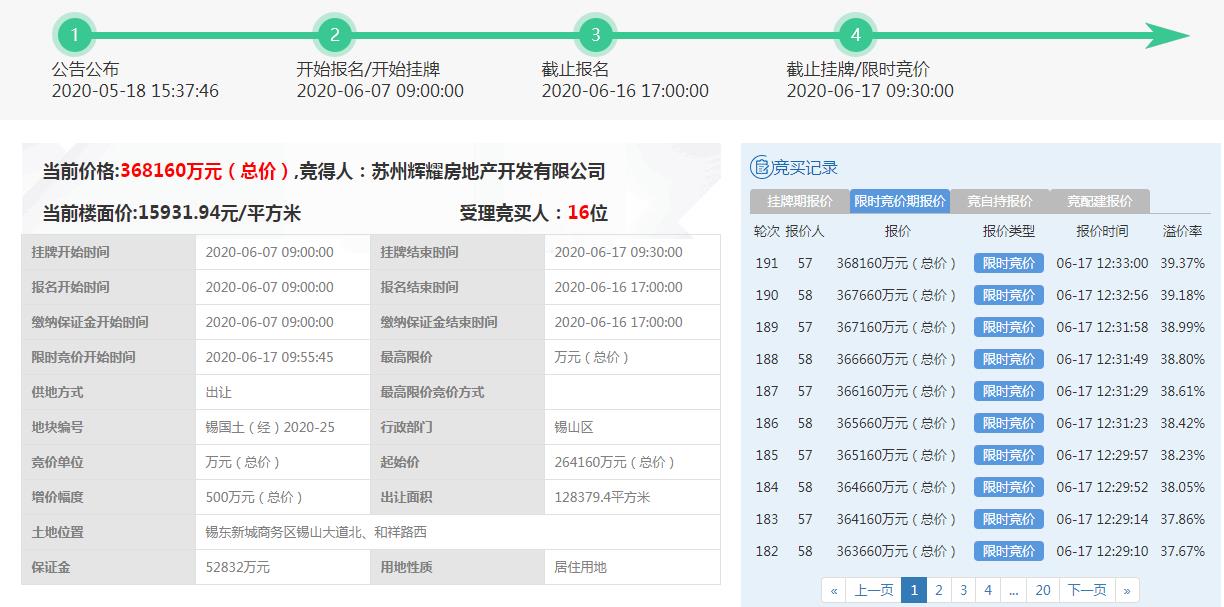Click 限时竞价 badge in round 183 row
The height and width of the screenshot is (607, 1224).
1009,520
